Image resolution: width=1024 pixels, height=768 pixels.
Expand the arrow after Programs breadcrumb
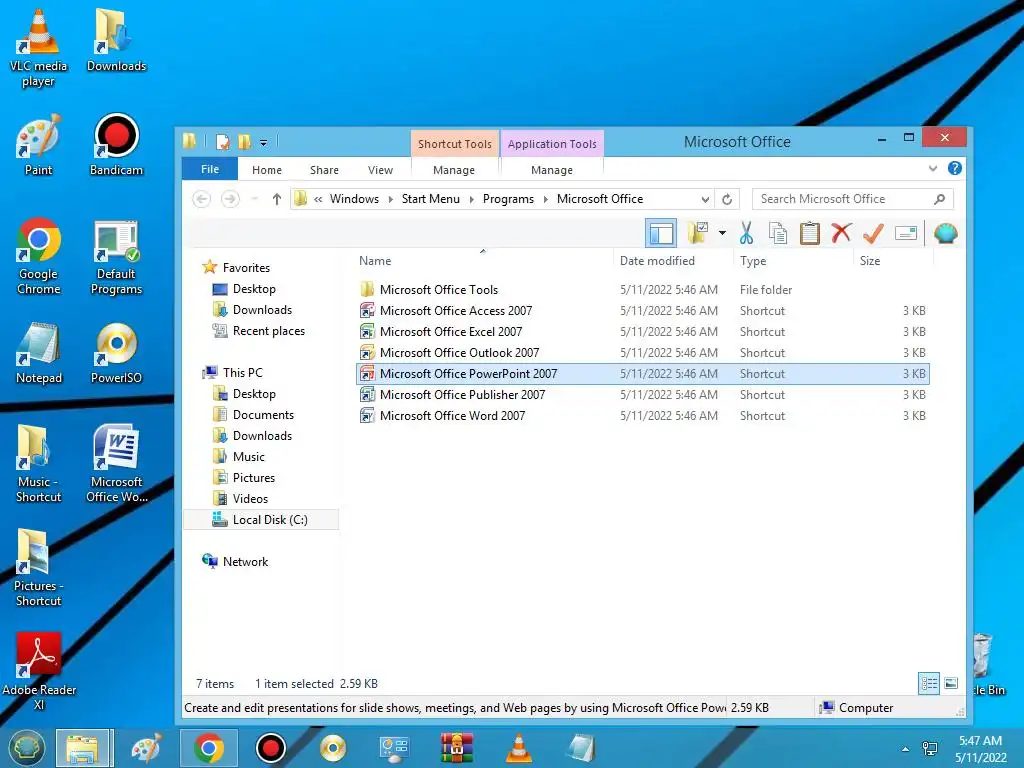click(546, 199)
